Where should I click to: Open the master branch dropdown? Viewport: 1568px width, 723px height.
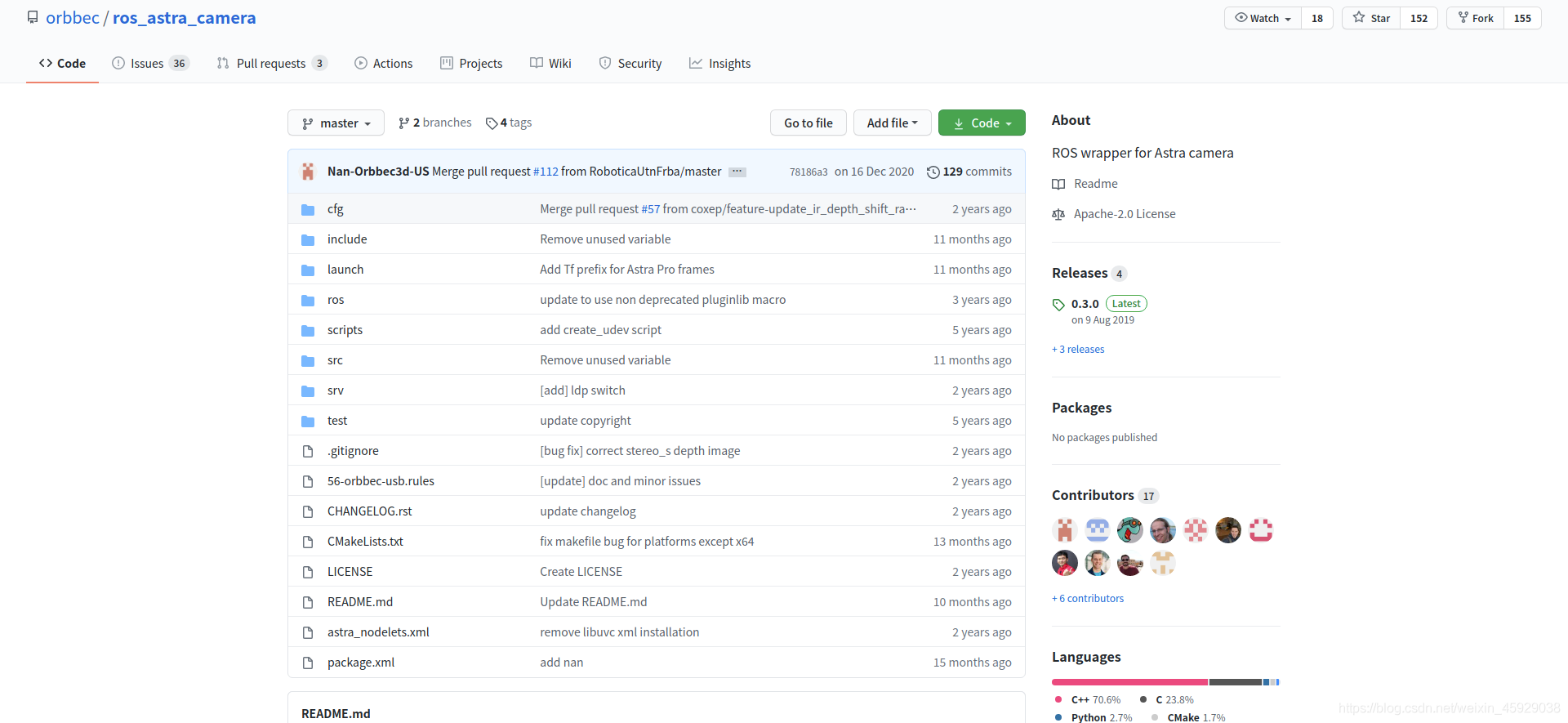336,123
